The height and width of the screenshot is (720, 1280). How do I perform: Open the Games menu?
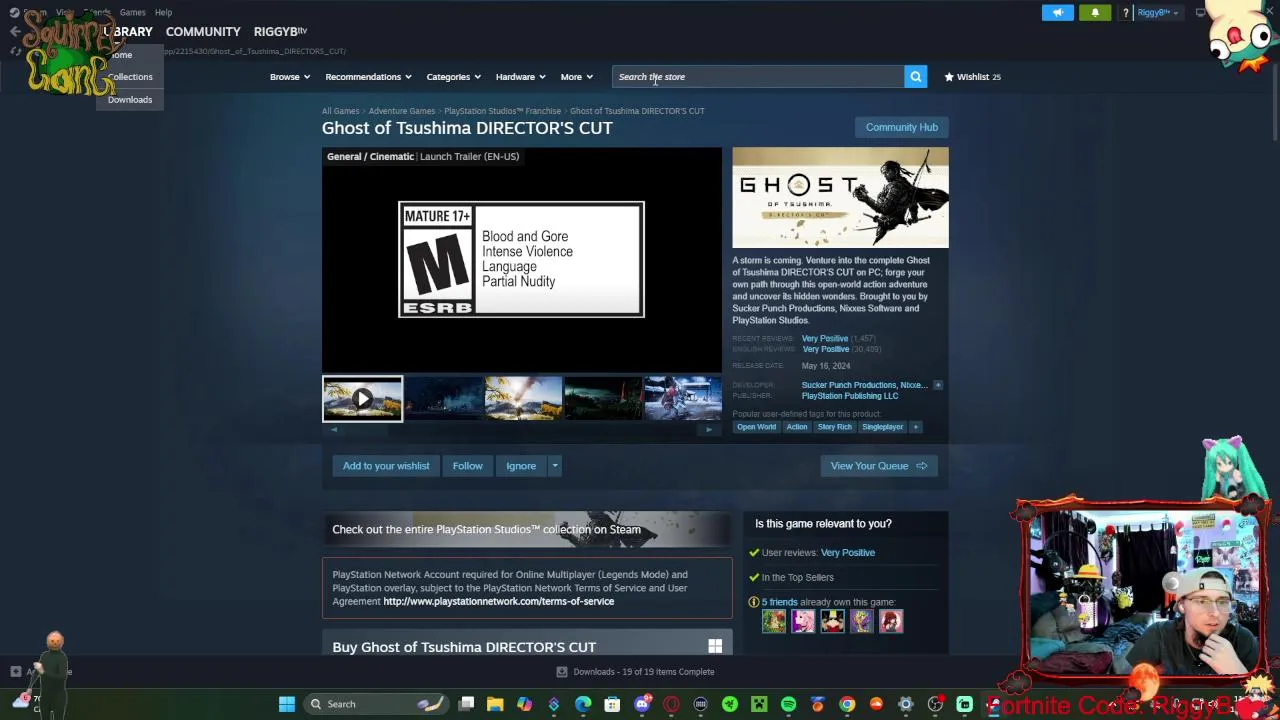point(133,12)
